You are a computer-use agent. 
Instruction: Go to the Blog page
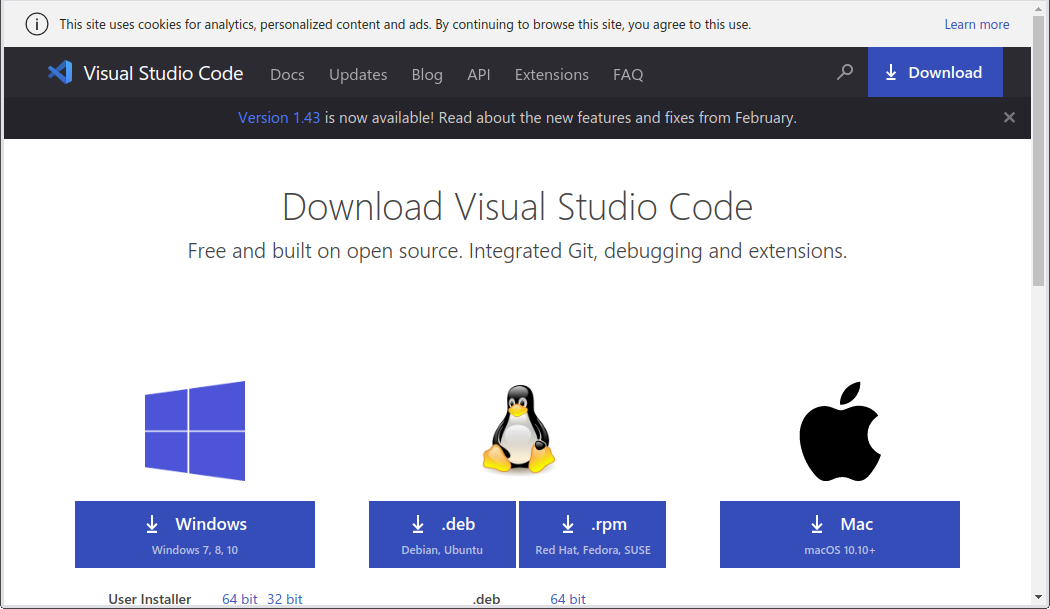click(x=427, y=74)
